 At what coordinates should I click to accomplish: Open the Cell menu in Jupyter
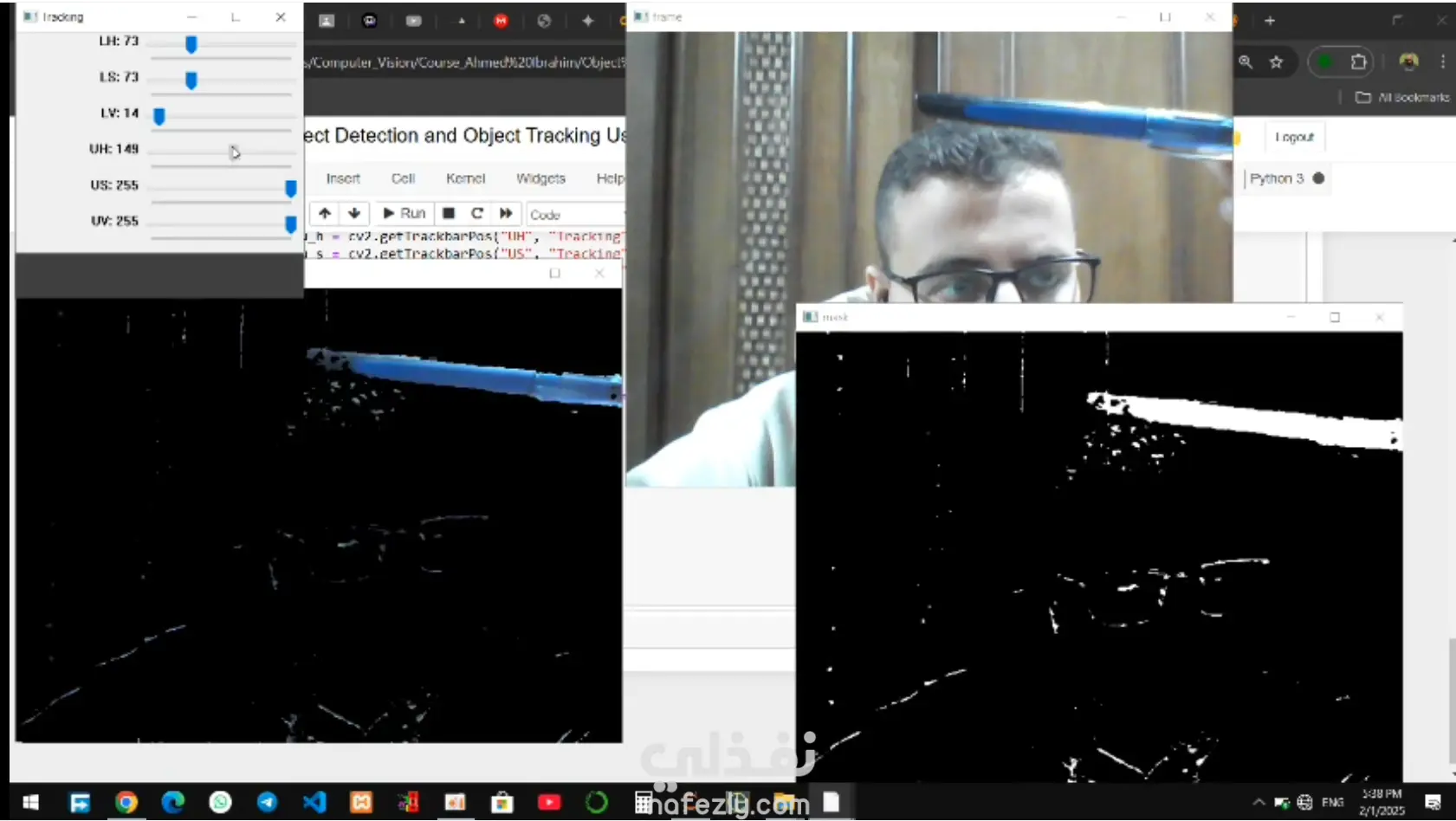pyautogui.click(x=403, y=178)
